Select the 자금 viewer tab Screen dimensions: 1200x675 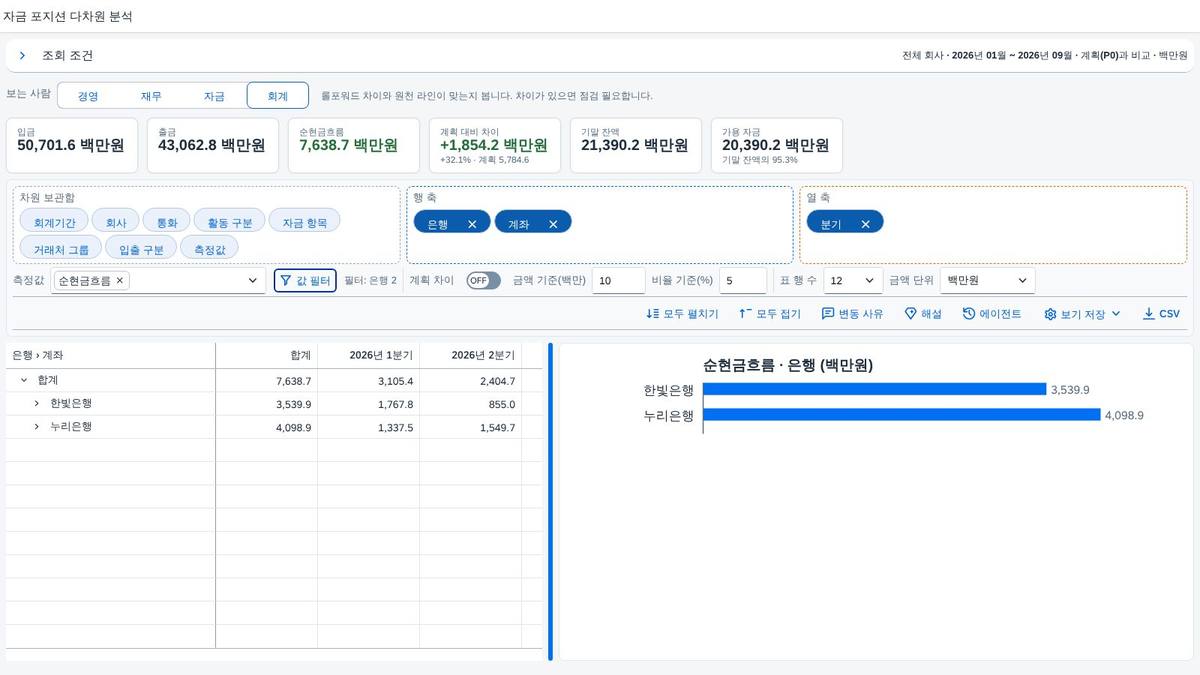point(214,96)
